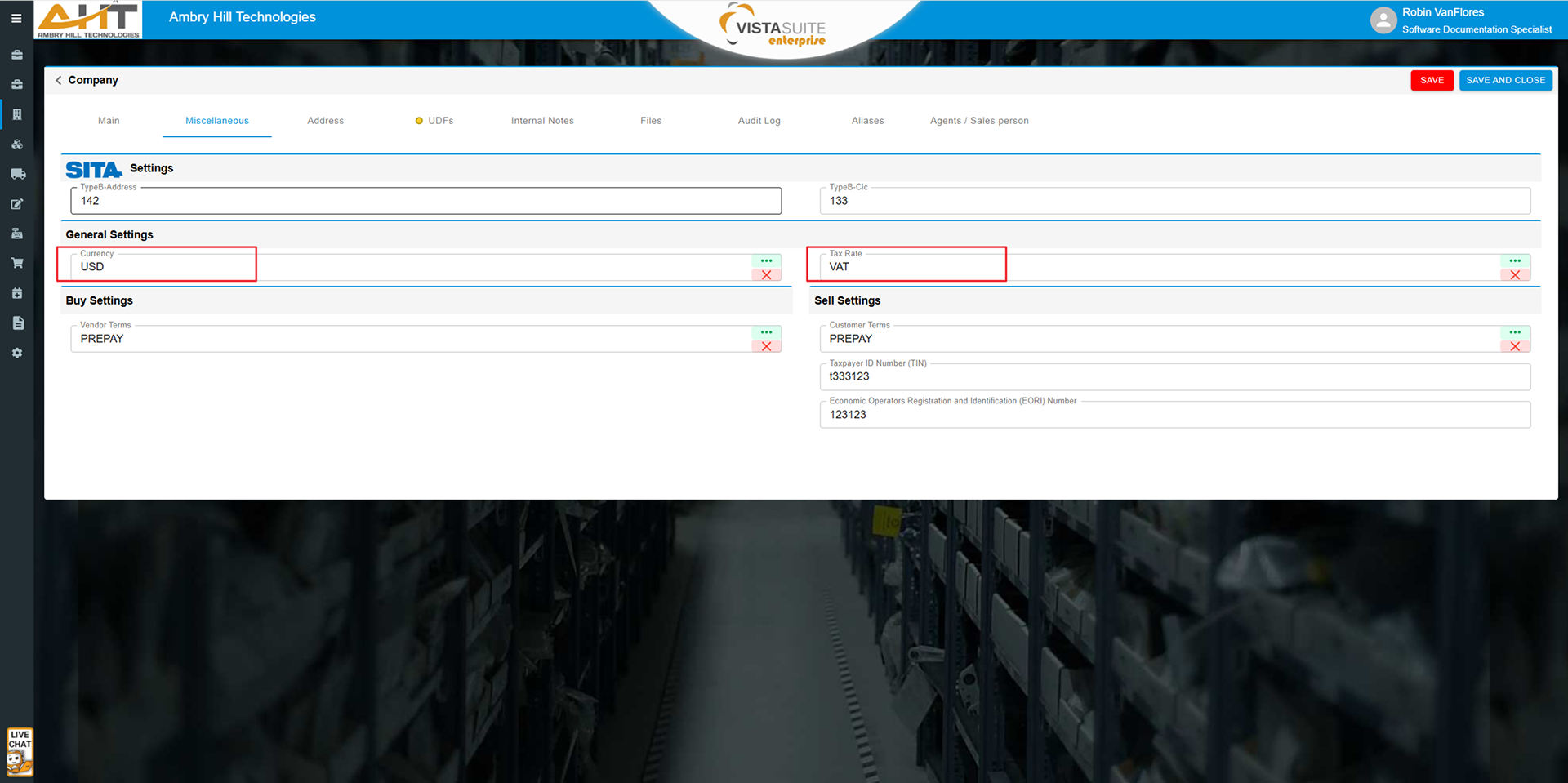Clear the Customer Terms value with red X
The height and width of the screenshot is (783, 1568).
tap(1515, 346)
